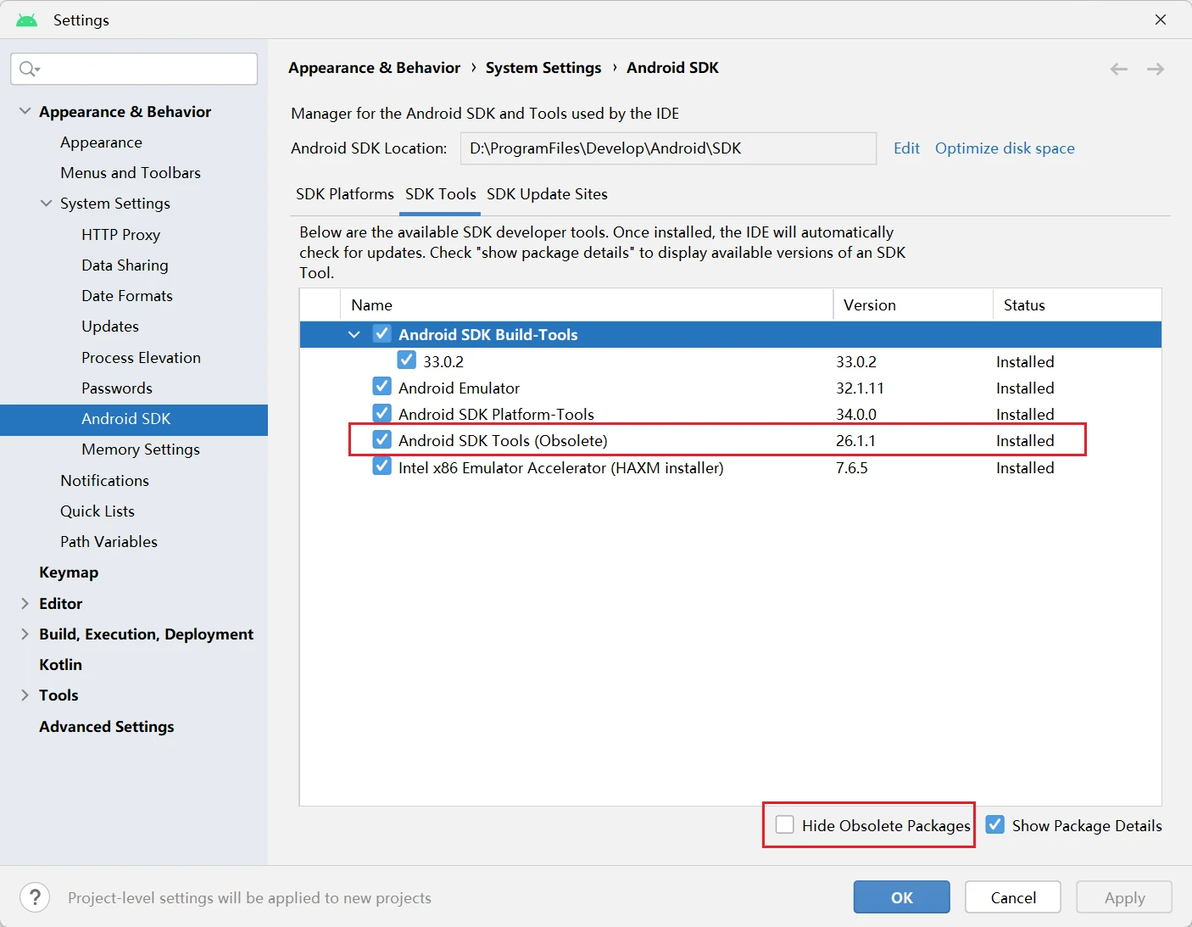Expand the Build, Execution, Deployment section
The image size is (1192, 927).
pyautogui.click(x=25, y=634)
